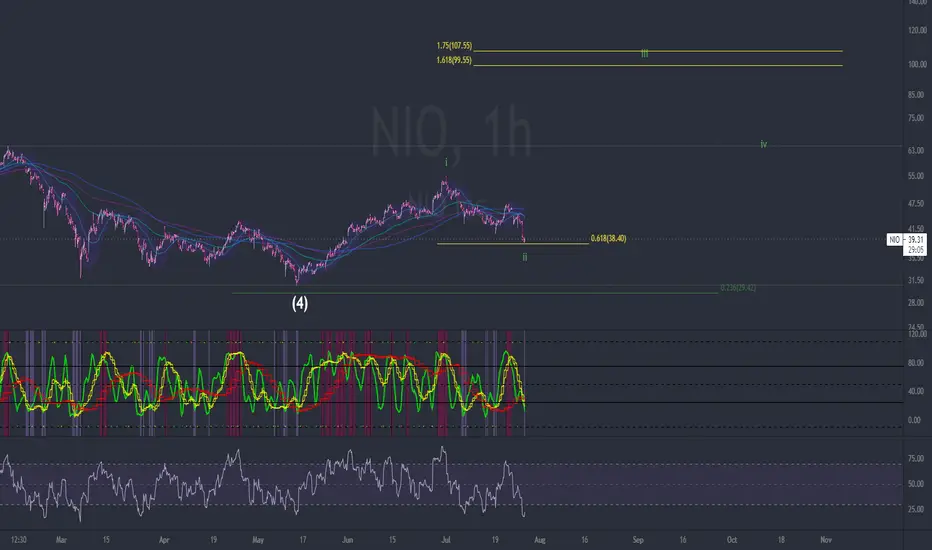932x550 pixels.
Task: Click the 25.00 RSI scale label
Action: click(916, 510)
